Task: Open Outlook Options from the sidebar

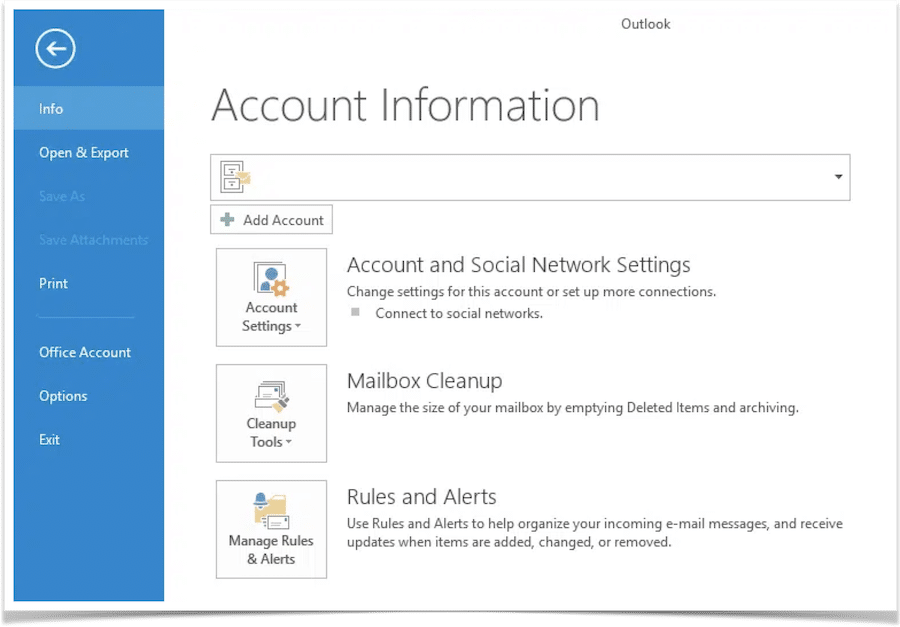Action: click(63, 396)
